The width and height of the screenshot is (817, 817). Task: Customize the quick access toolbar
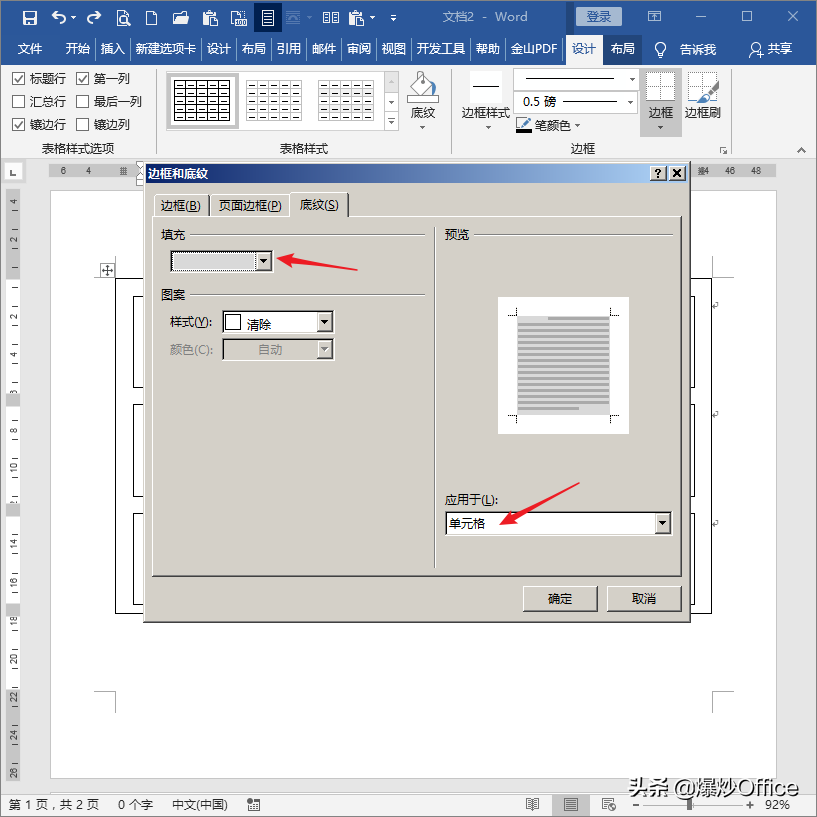tap(393, 18)
